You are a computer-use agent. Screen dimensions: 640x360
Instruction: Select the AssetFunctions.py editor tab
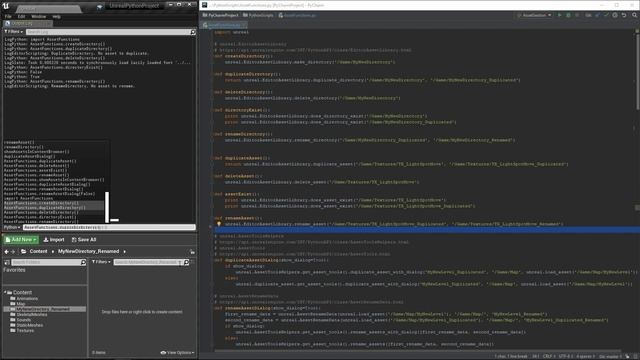224,25
